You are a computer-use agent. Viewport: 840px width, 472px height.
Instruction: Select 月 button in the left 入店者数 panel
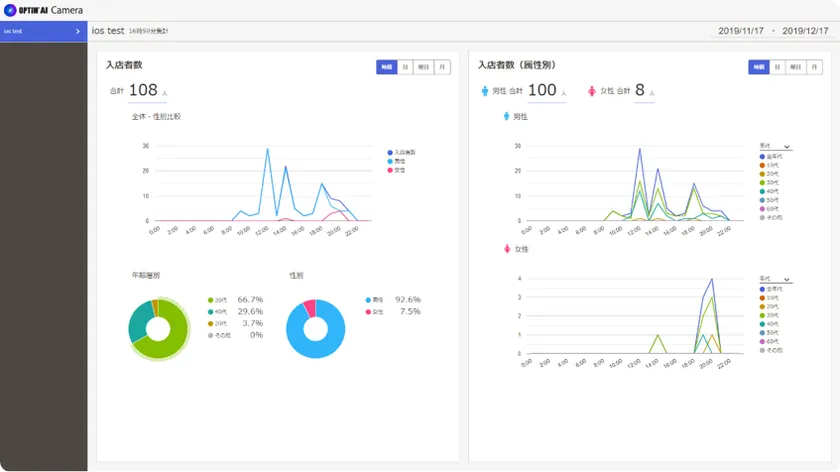point(442,67)
